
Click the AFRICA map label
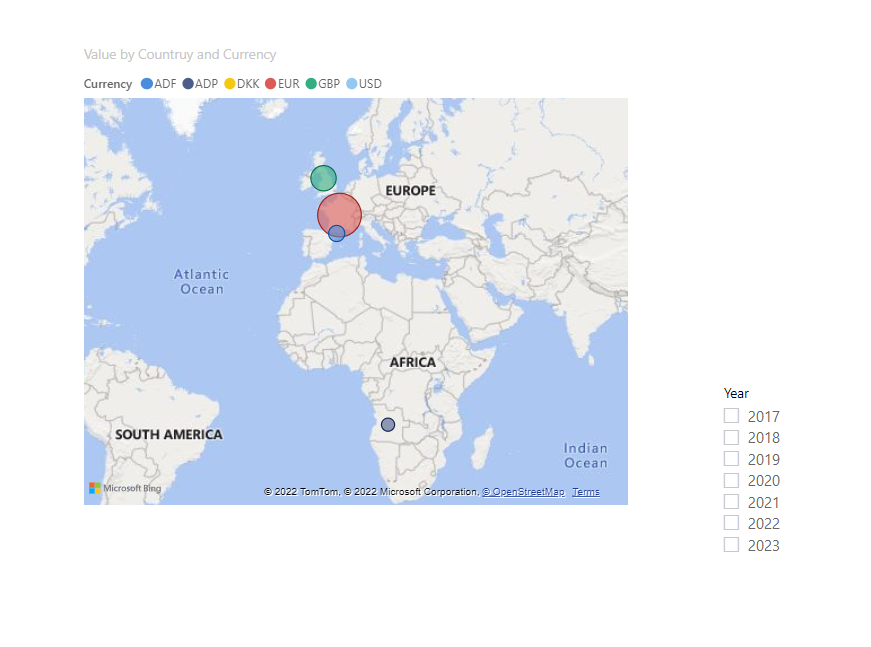pyautogui.click(x=413, y=363)
